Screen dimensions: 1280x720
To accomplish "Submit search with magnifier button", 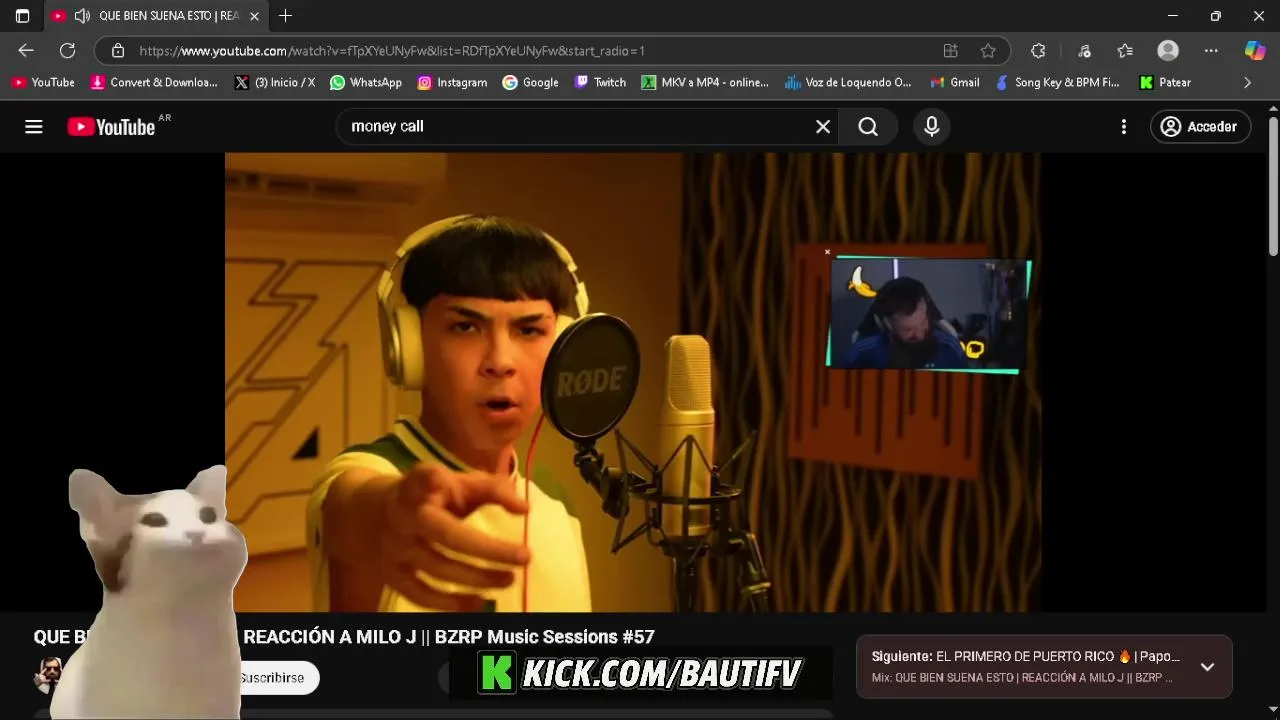I will pyautogui.click(x=868, y=127).
